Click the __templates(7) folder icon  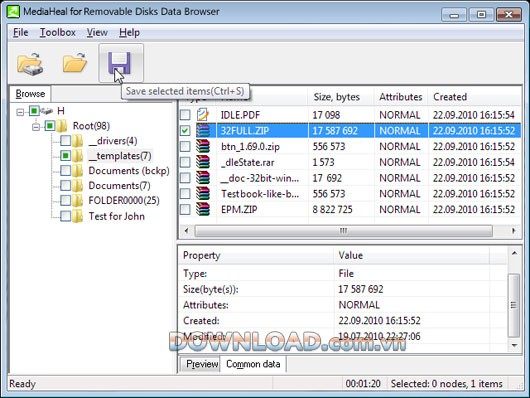point(77,156)
